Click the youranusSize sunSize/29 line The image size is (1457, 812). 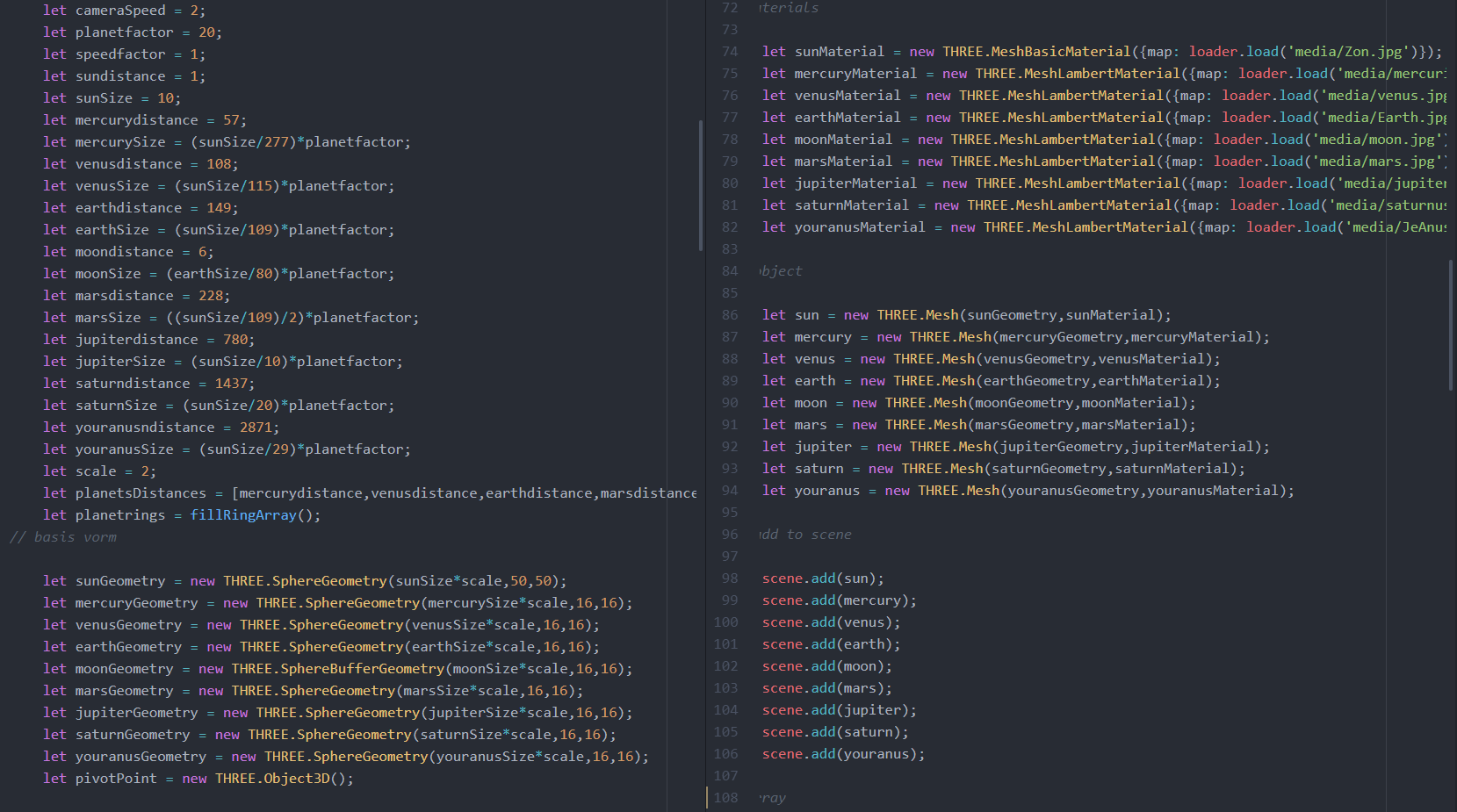point(227,449)
